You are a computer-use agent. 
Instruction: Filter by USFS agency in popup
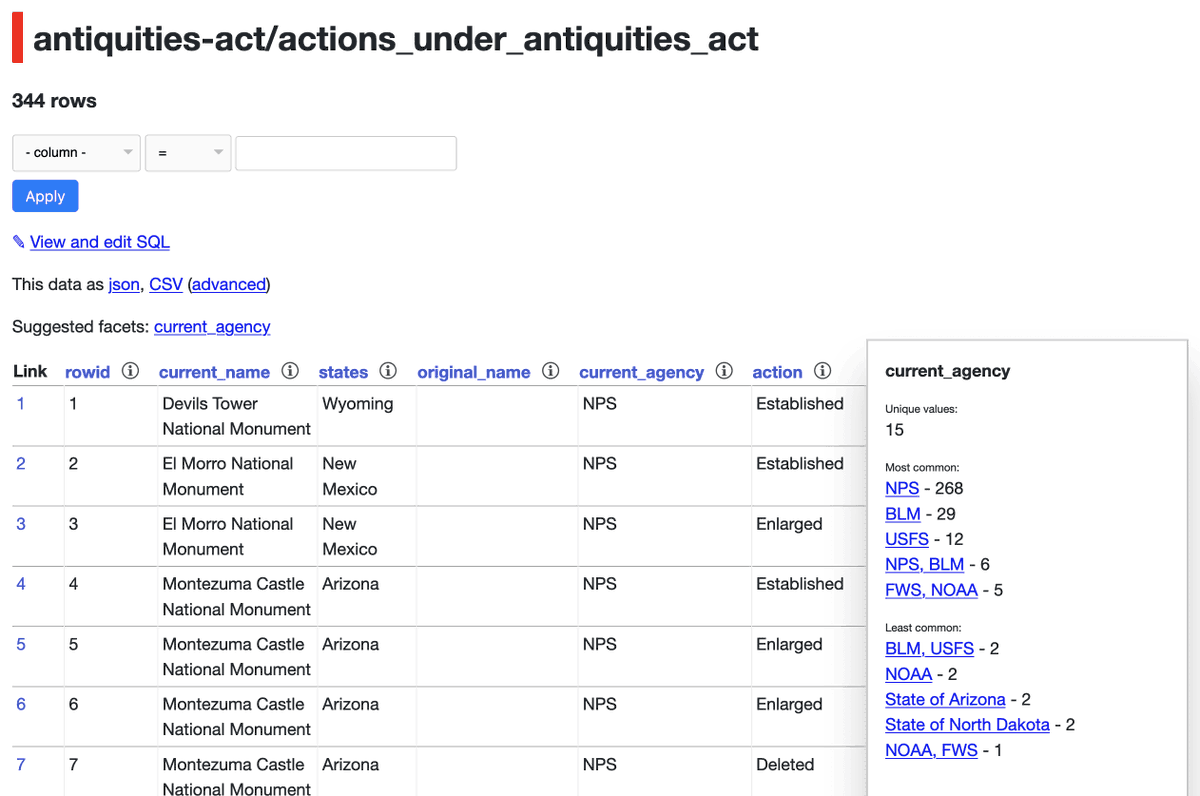(907, 539)
